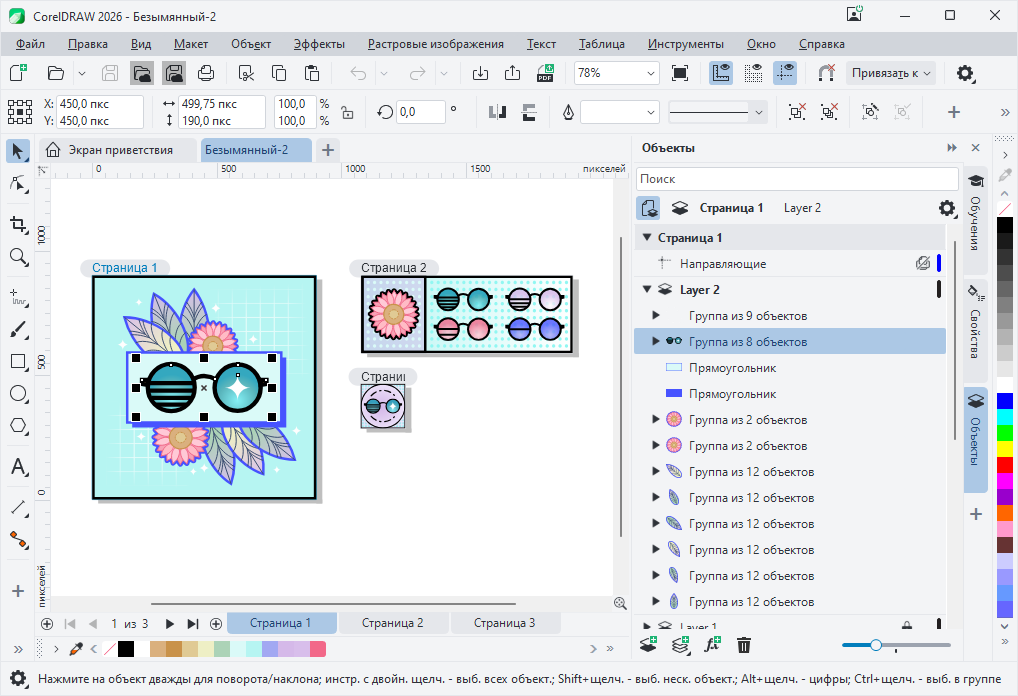
Task: Collapse the Layer 2 tree node
Action: 647,289
